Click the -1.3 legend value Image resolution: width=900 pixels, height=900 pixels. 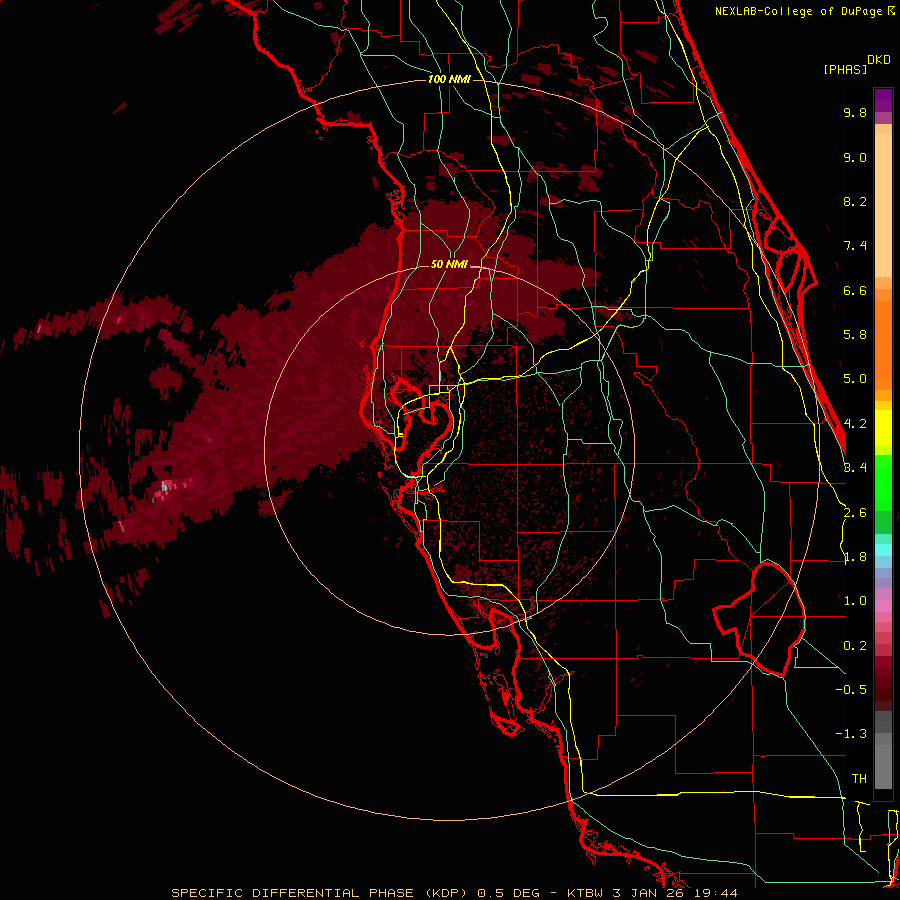click(x=851, y=734)
